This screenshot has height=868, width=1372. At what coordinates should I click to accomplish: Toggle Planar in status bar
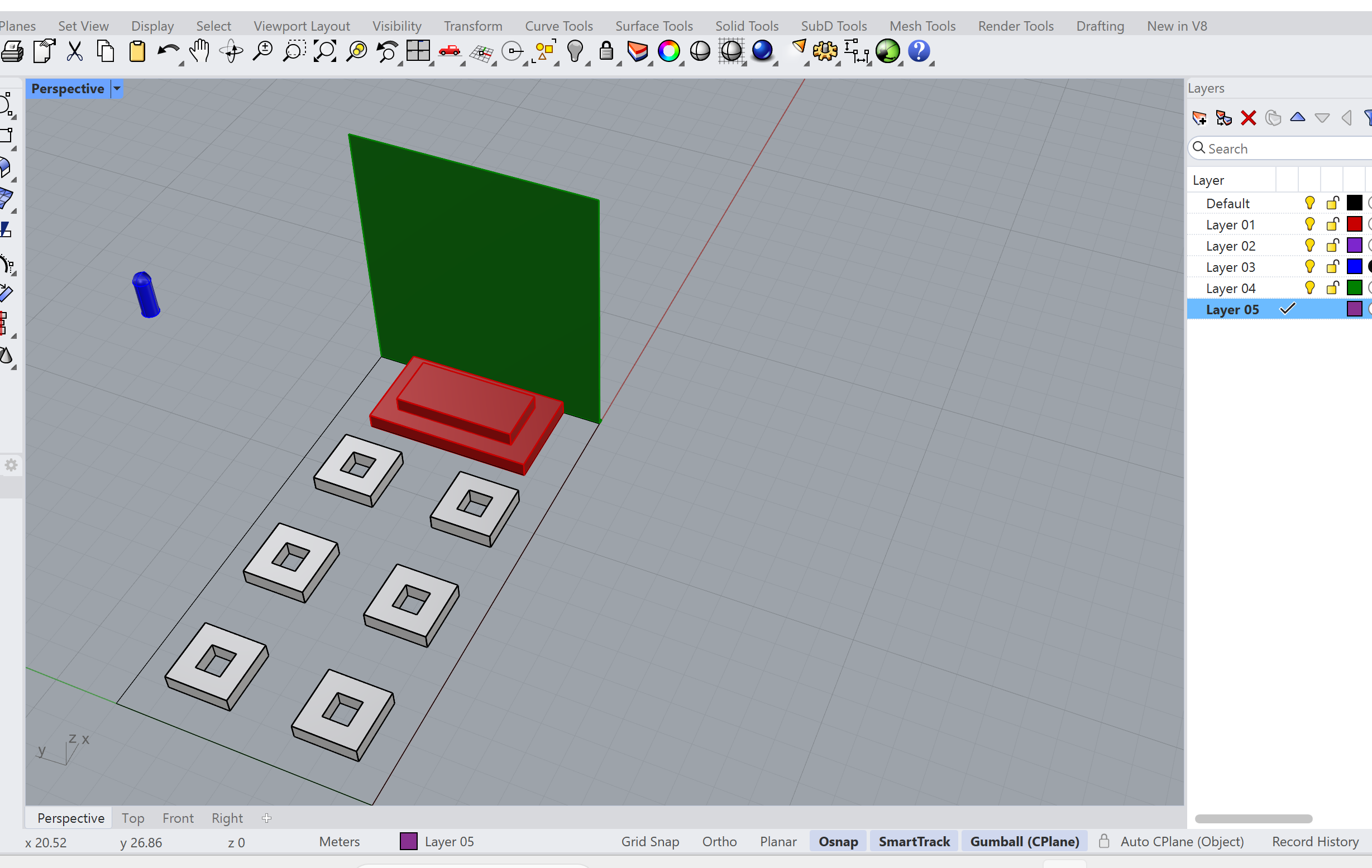(778, 841)
